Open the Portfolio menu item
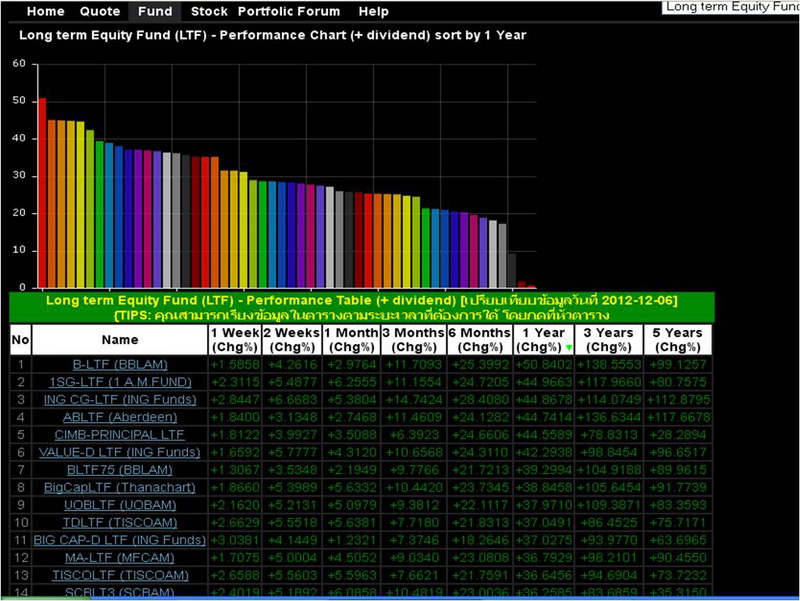Screen dimensions: 800x601 click(267, 11)
